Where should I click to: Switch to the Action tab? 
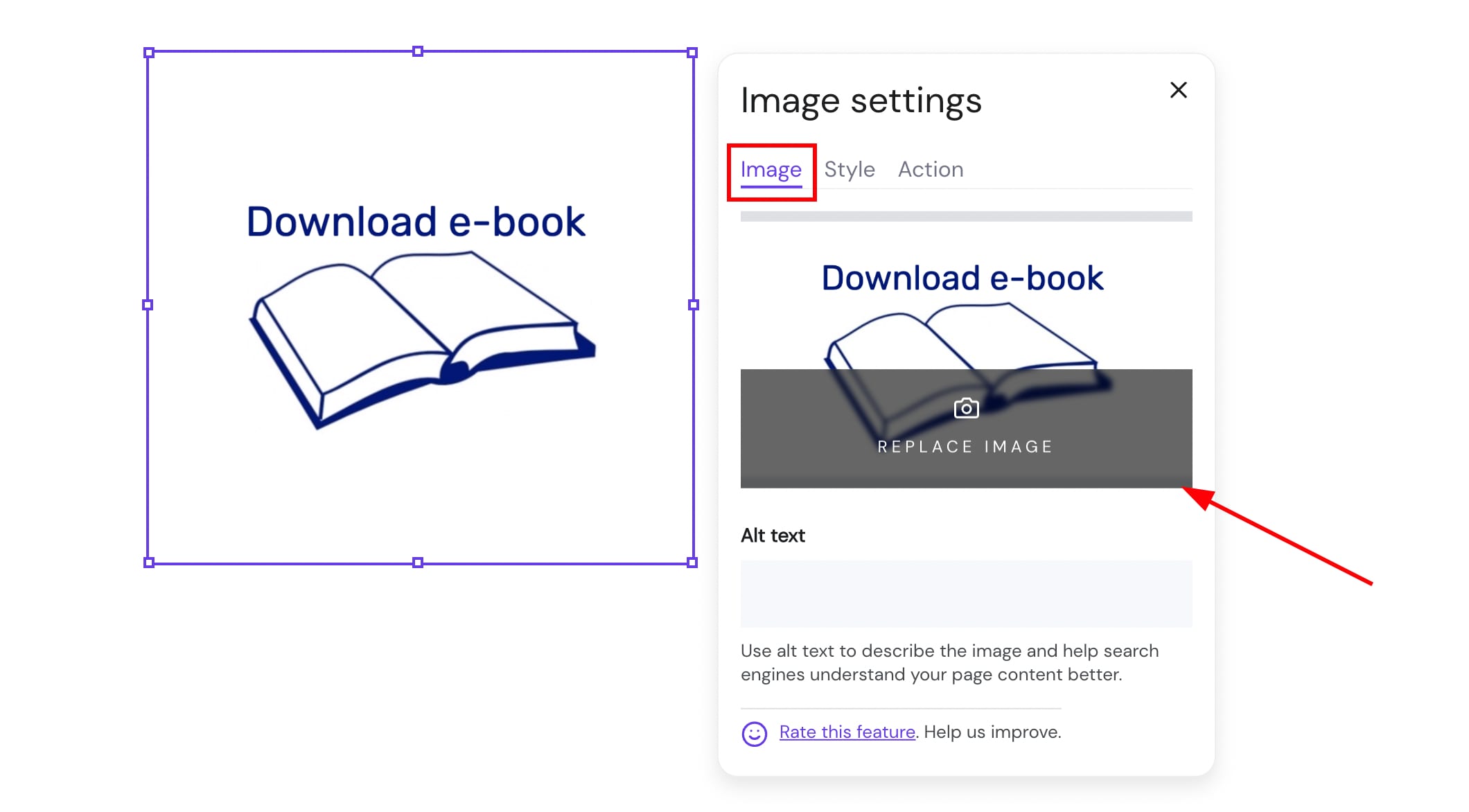tap(930, 170)
